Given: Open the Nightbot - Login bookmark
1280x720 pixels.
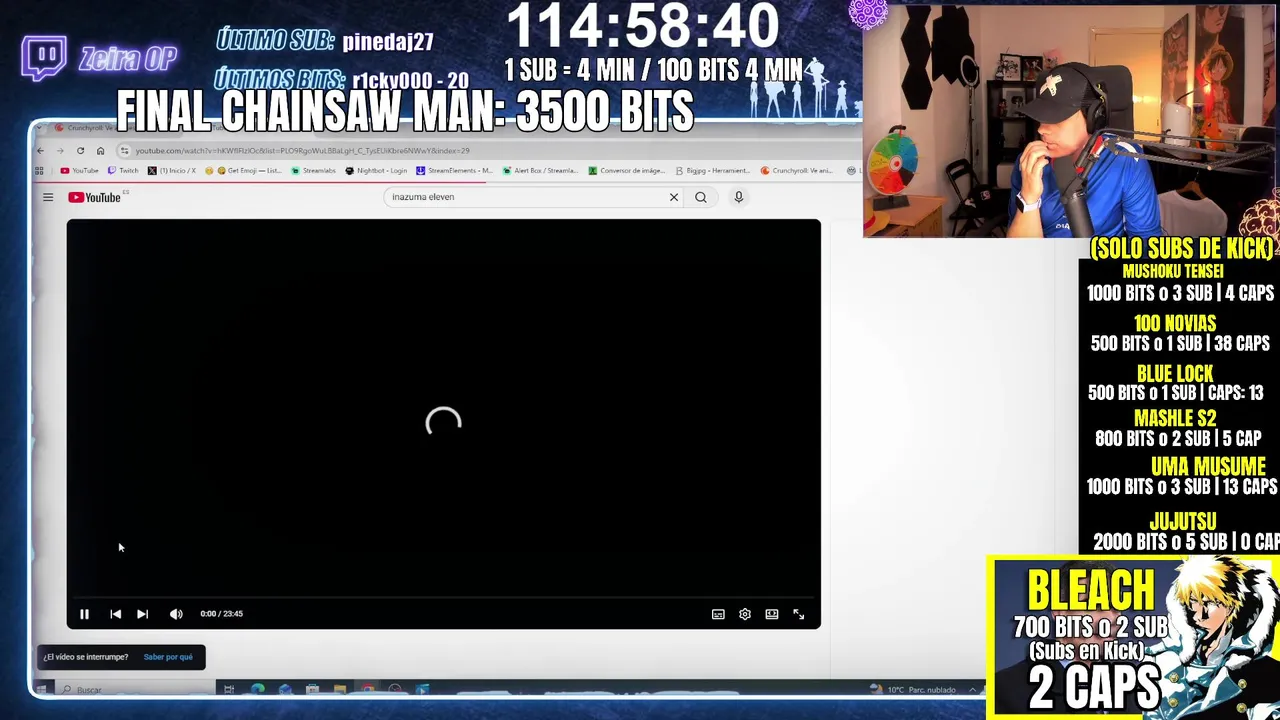Looking at the screenshot, I should tap(376, 171).
